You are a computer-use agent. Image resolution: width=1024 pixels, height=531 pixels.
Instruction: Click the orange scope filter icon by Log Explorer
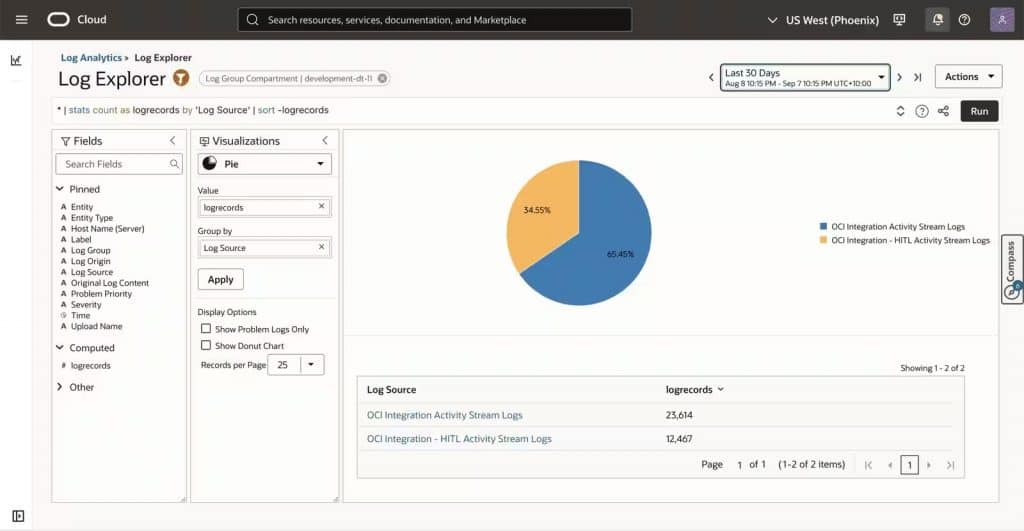(181, 78)
